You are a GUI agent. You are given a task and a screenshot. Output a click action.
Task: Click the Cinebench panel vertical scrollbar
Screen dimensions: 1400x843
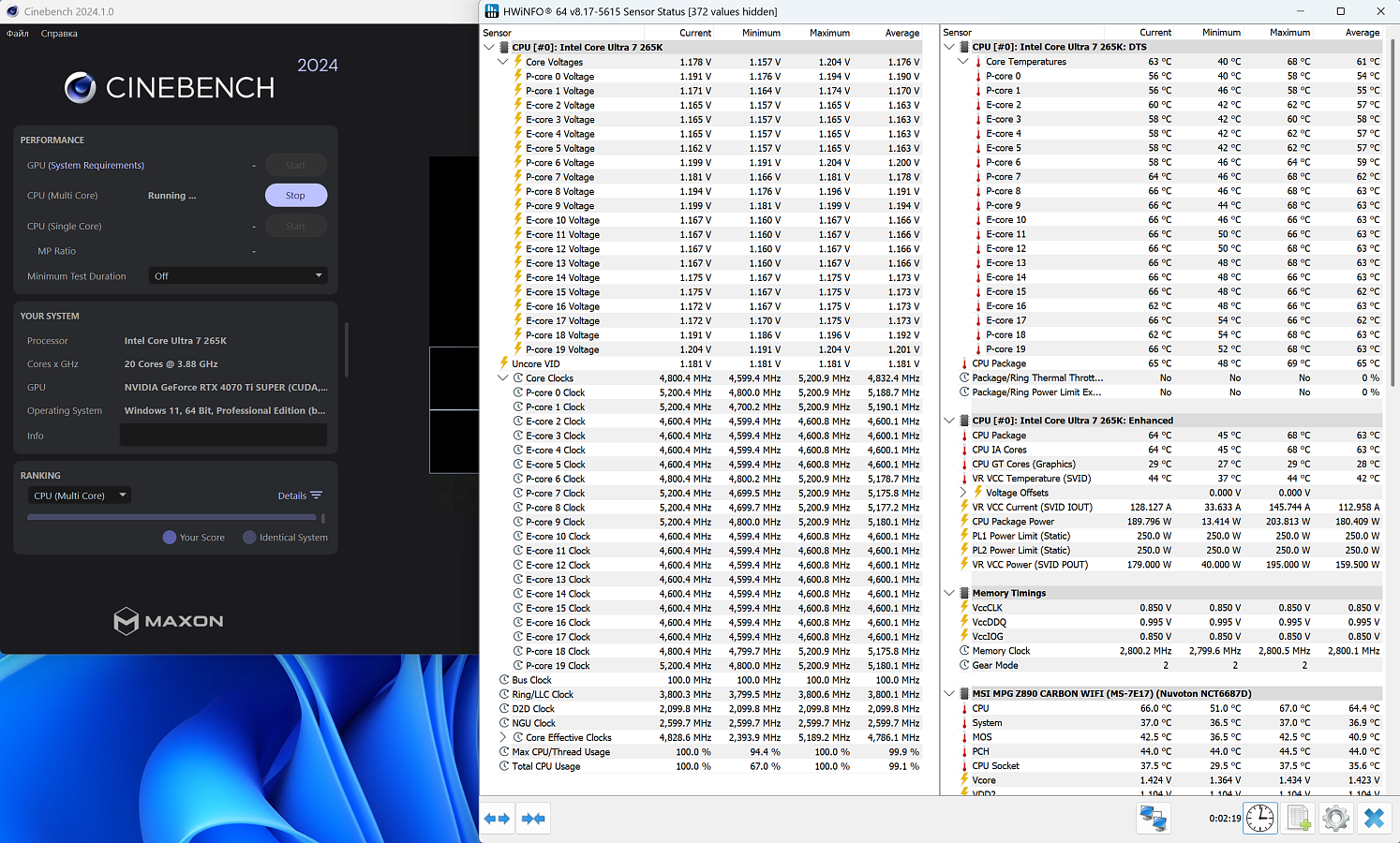(x=348, y=349)
